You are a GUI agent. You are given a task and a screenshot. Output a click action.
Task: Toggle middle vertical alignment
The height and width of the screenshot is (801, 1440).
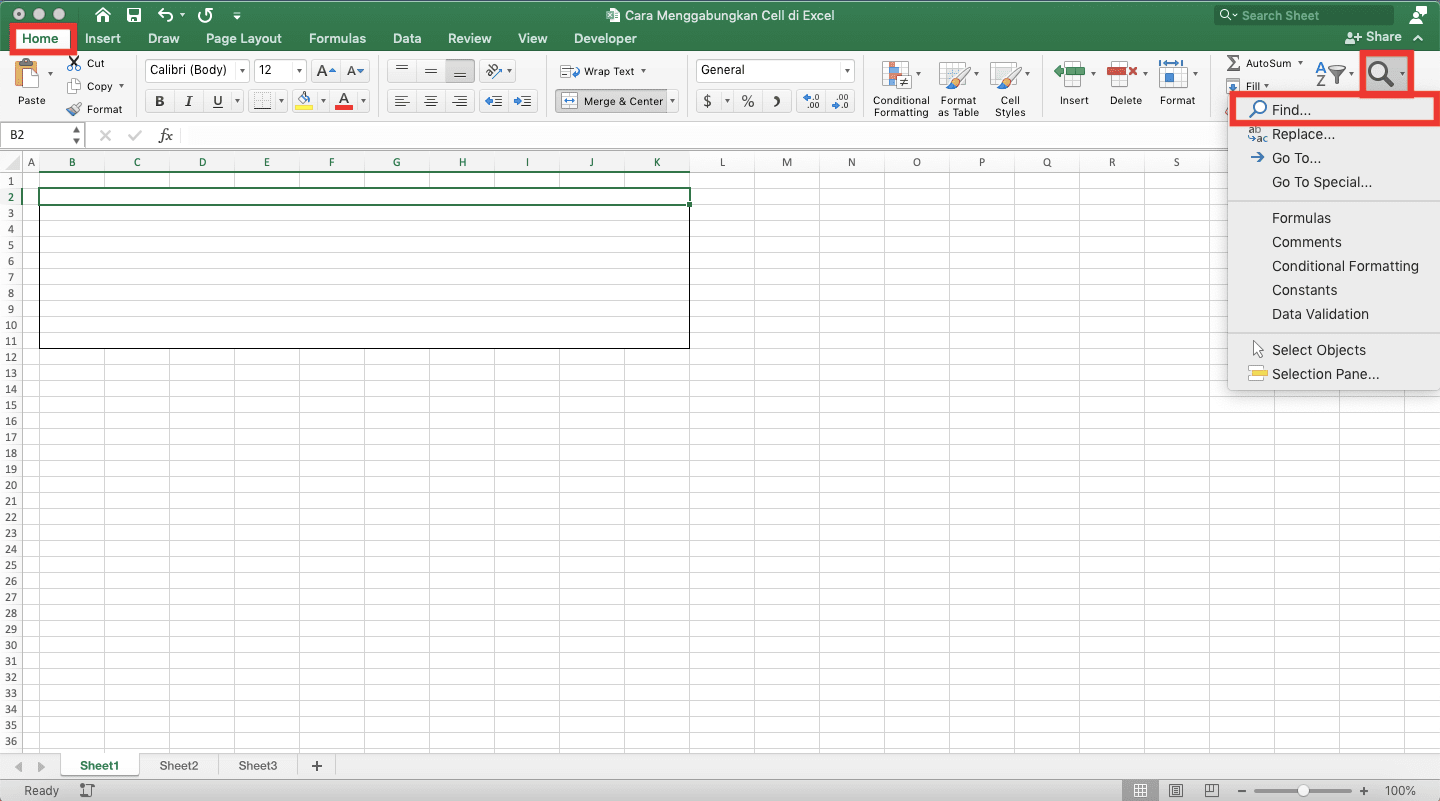(x=431, y=71)
